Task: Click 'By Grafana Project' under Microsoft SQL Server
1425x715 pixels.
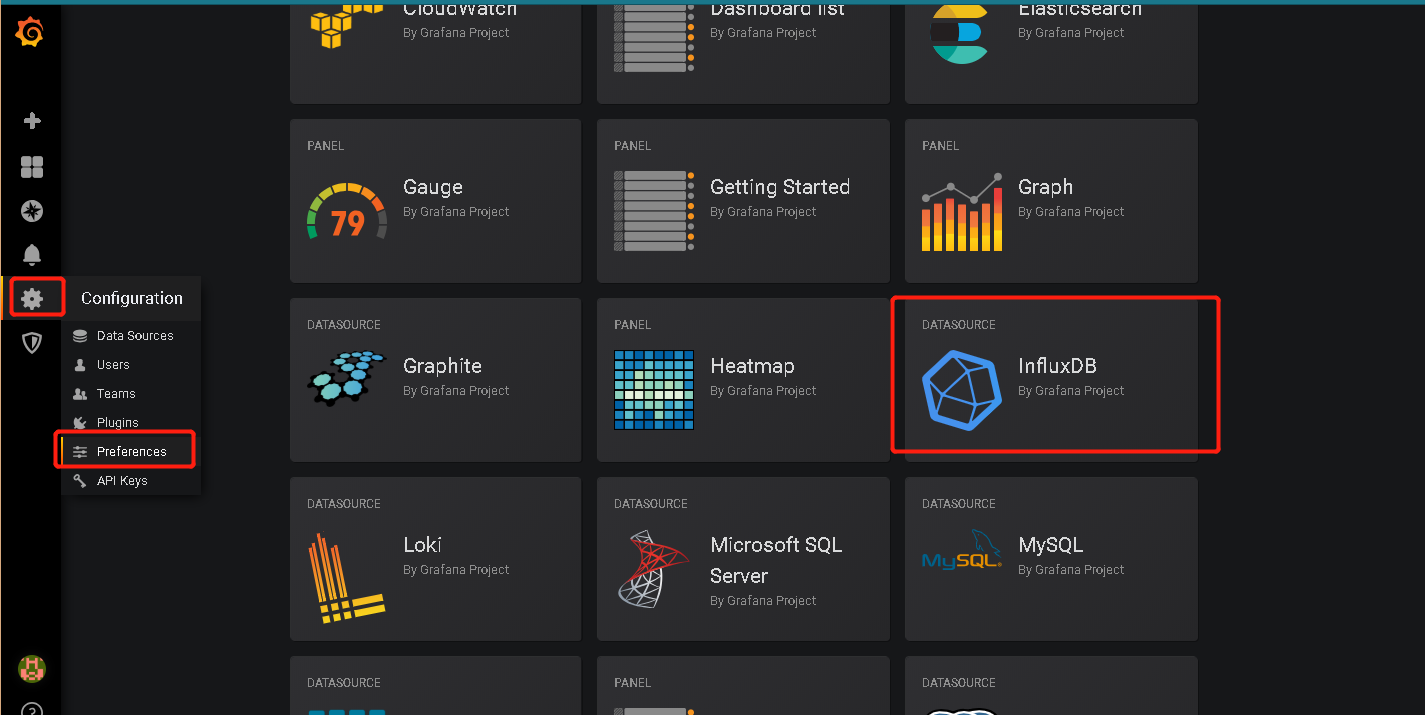Action: click(x=763, y=601)
